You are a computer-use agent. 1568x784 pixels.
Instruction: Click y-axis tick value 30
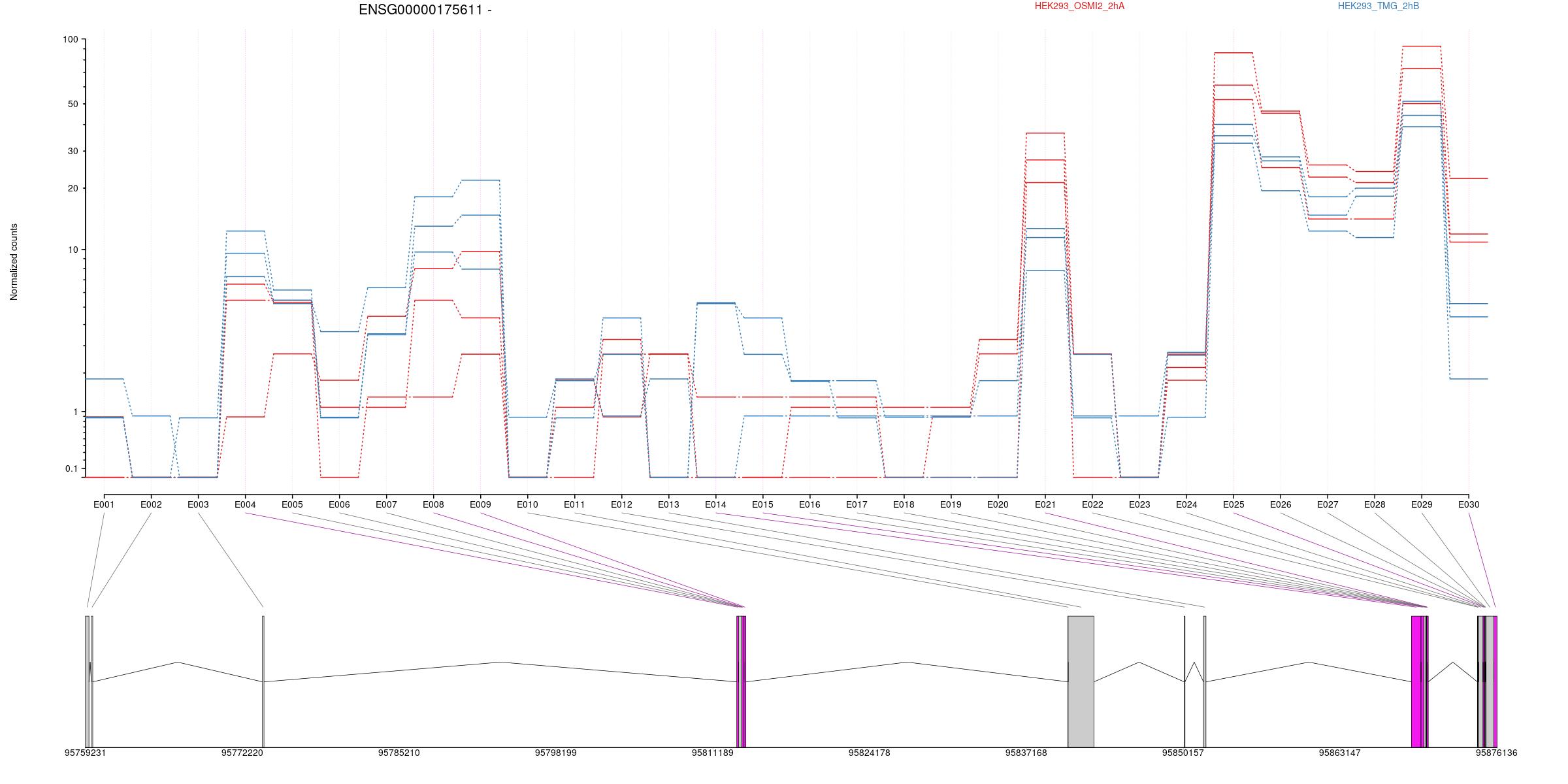pos(73,152)
